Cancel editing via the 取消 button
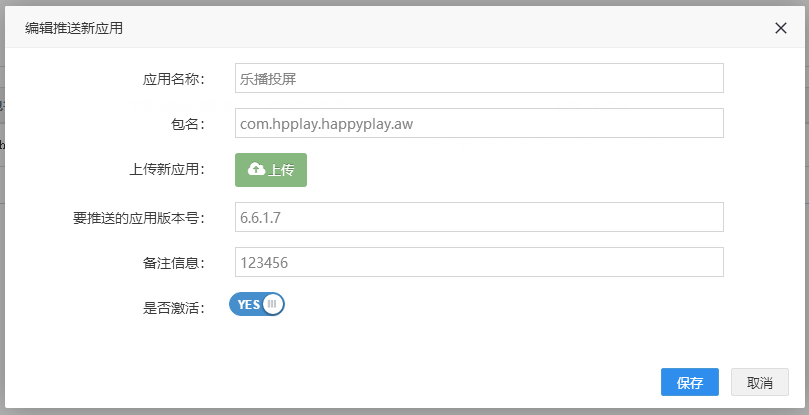 [759, 383]
